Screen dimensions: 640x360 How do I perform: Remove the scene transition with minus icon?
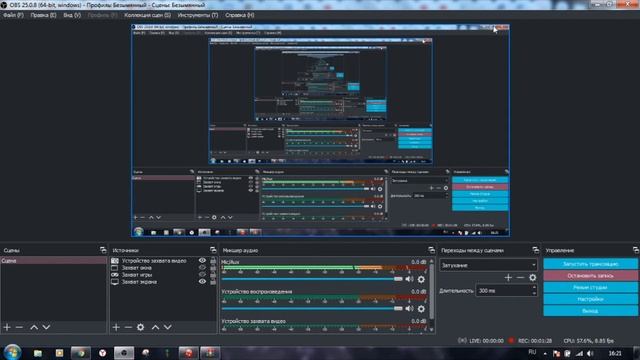tap(520, 278)
